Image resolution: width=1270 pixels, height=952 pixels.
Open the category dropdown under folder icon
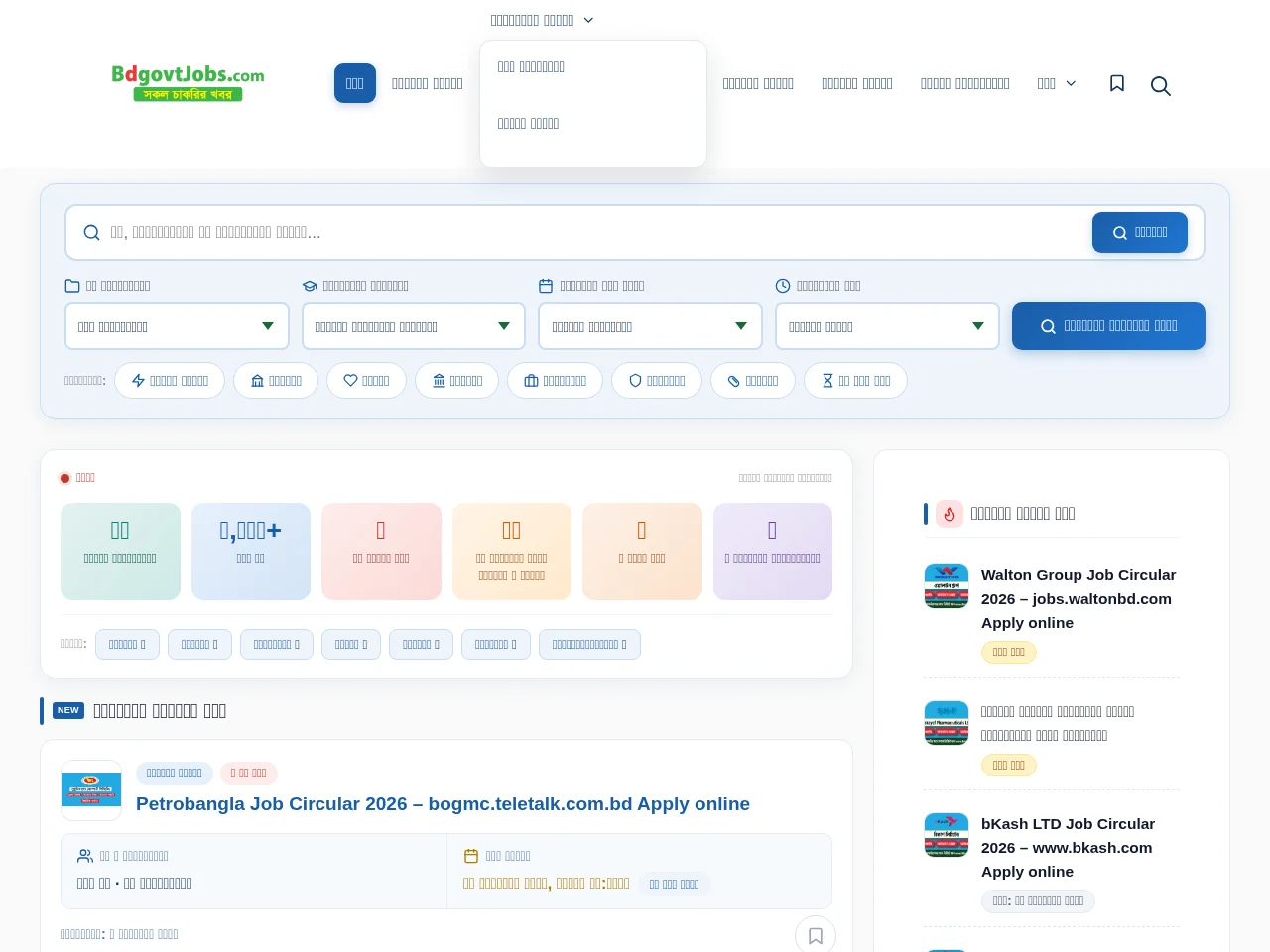[177, 326]
